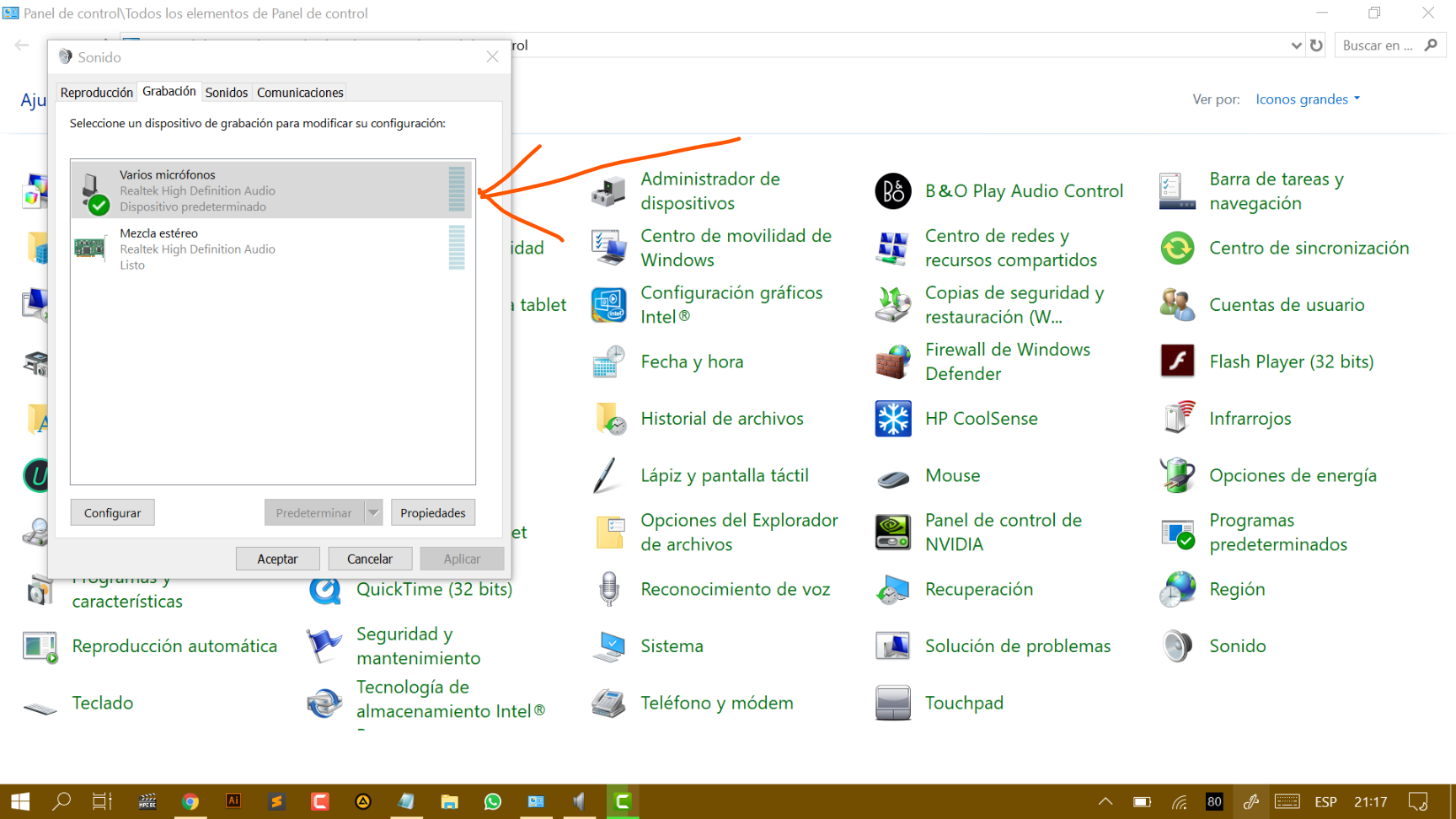The image size is (1456, 819).
Task: Open Centro de sincronización icon
Action: click(1176, 248)
